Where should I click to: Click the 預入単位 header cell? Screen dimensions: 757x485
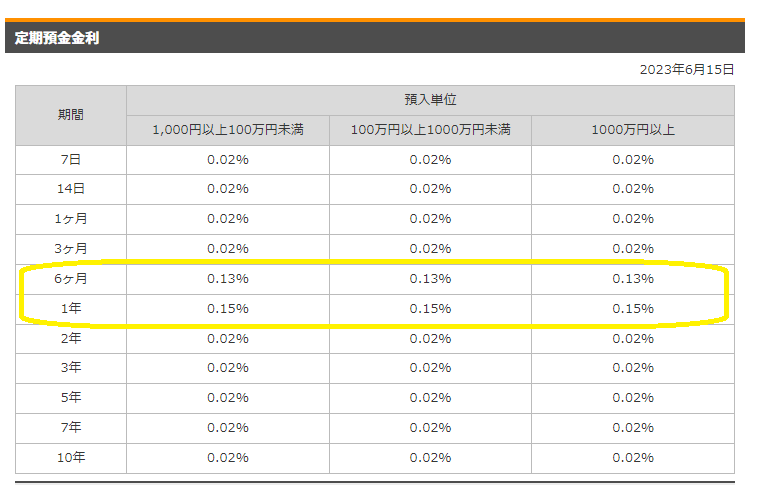(430, 100)
